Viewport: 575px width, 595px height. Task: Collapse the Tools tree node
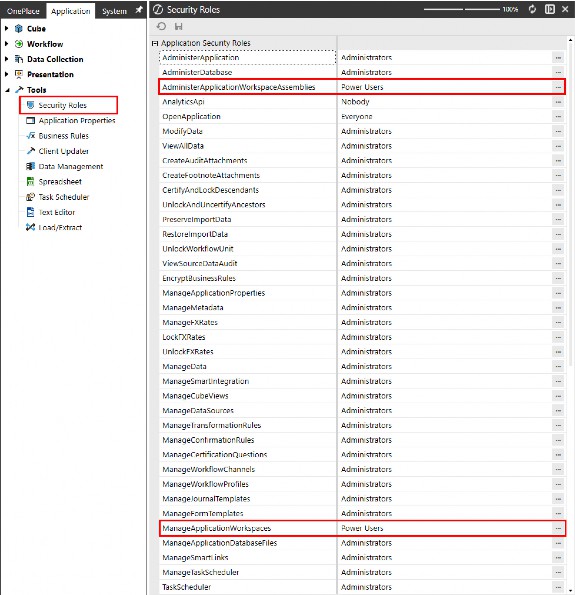7,90
